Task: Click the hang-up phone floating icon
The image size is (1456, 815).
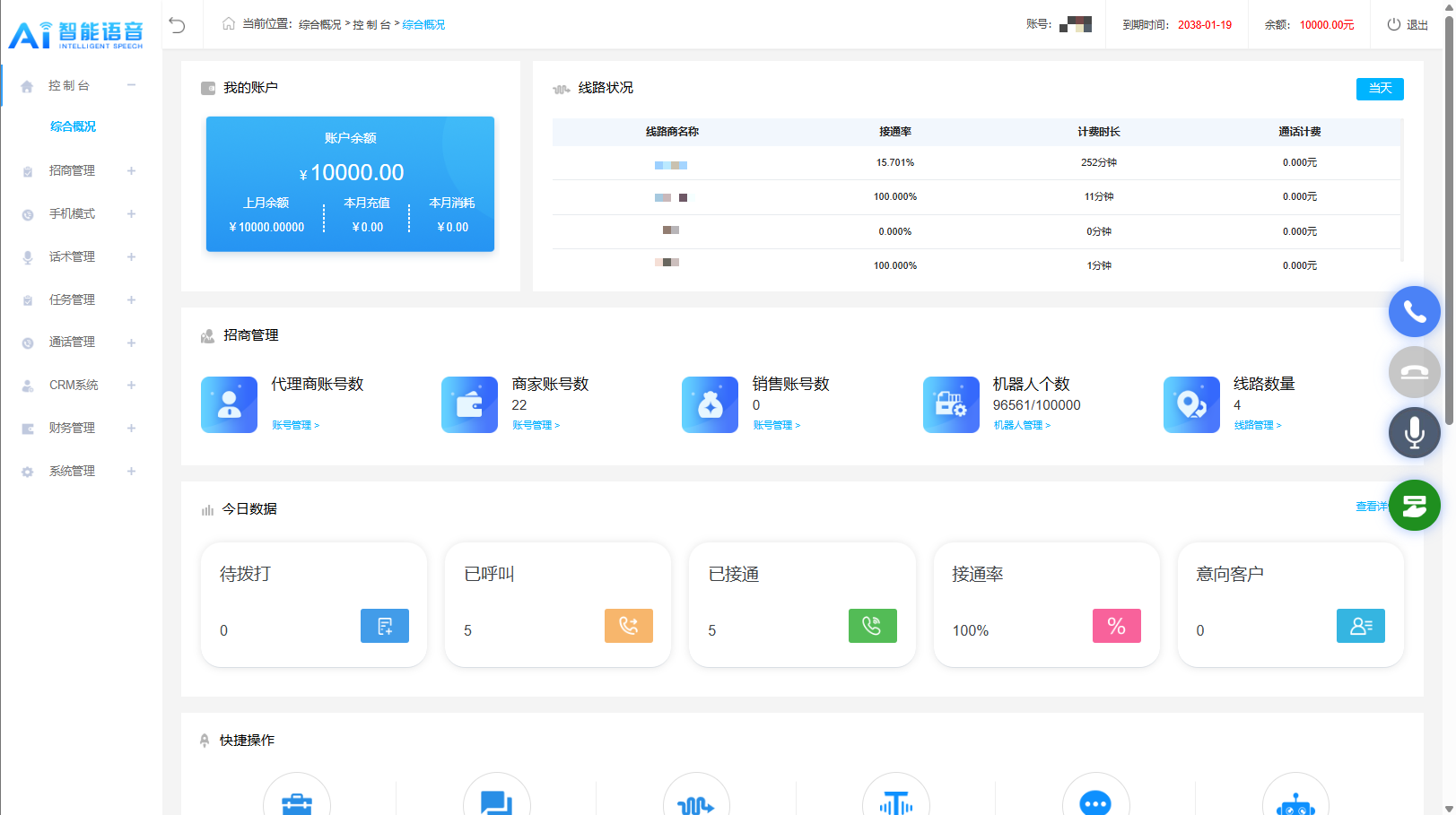Action: [x=1415, y=372]
